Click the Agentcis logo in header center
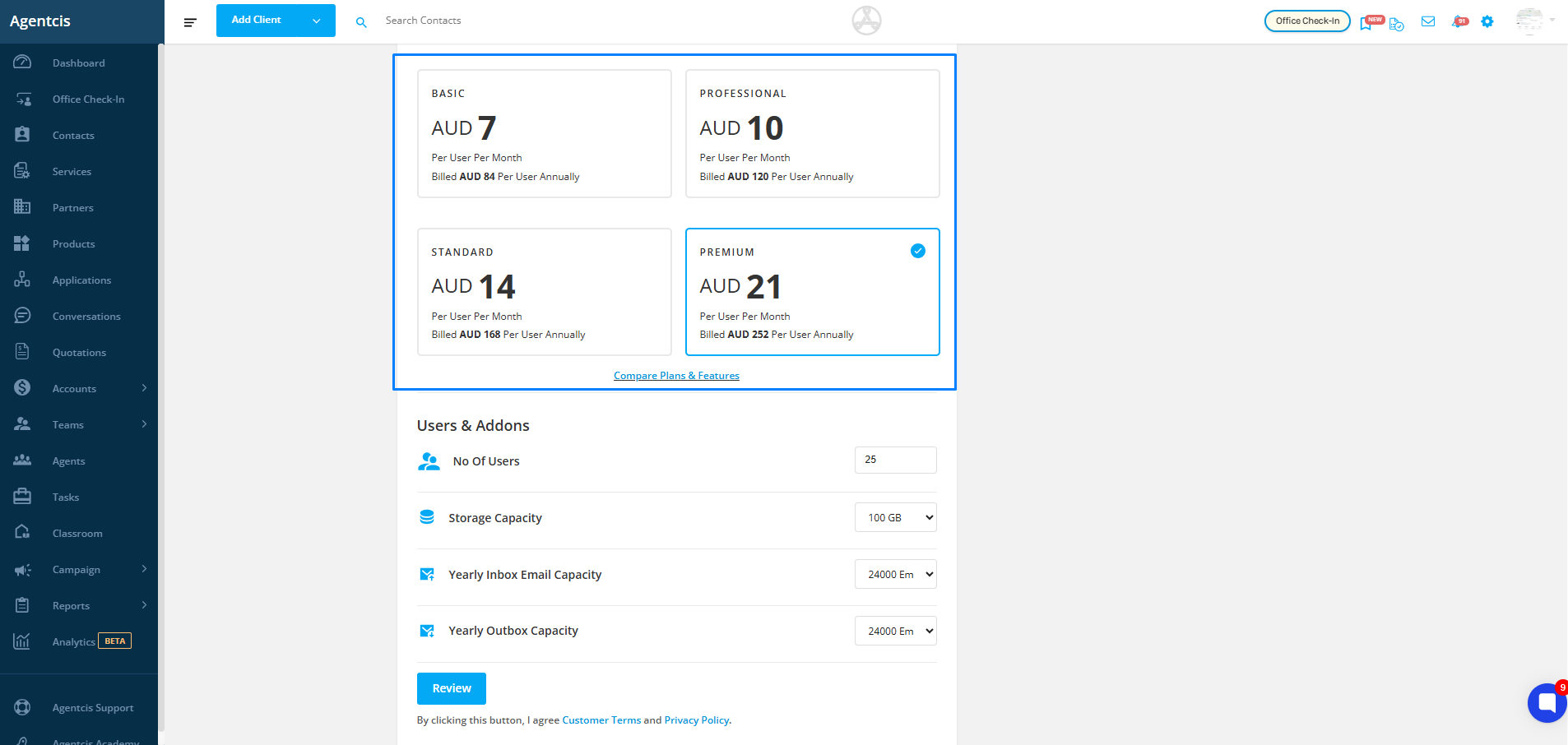1568x745 pixels. pos(866,21)
